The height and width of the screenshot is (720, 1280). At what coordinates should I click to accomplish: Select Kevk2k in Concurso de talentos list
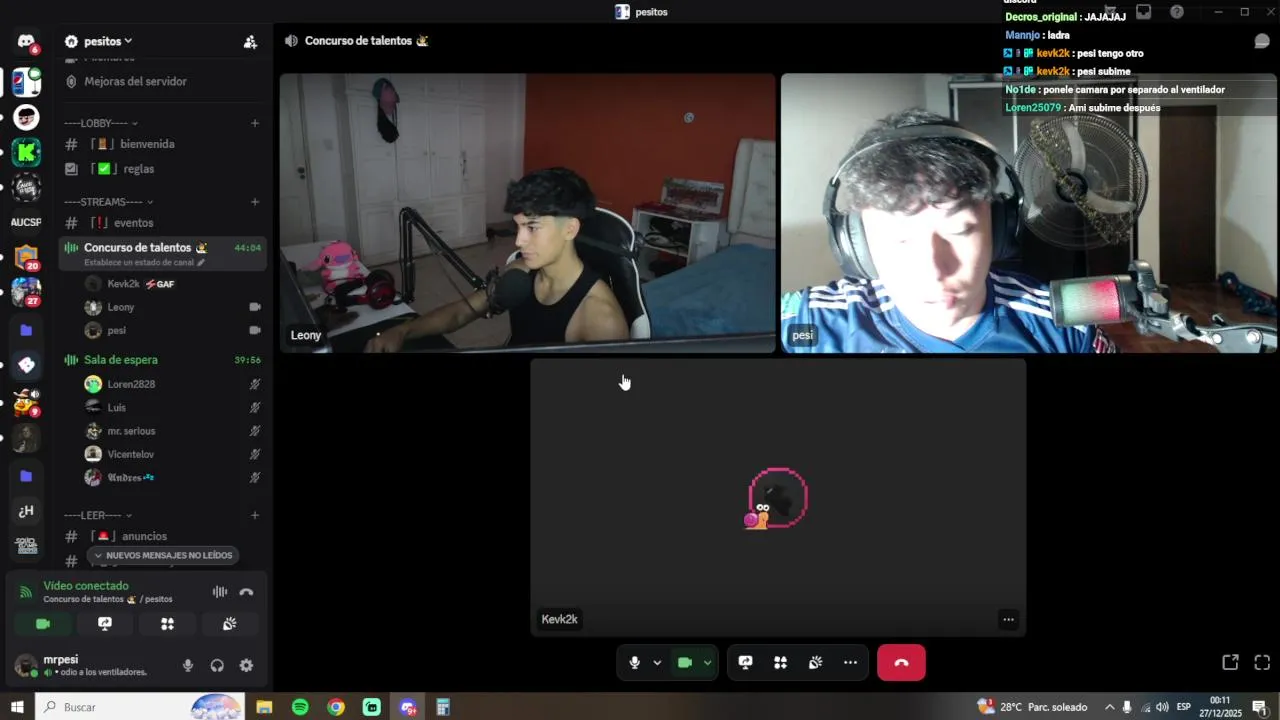tap(172, 284)
